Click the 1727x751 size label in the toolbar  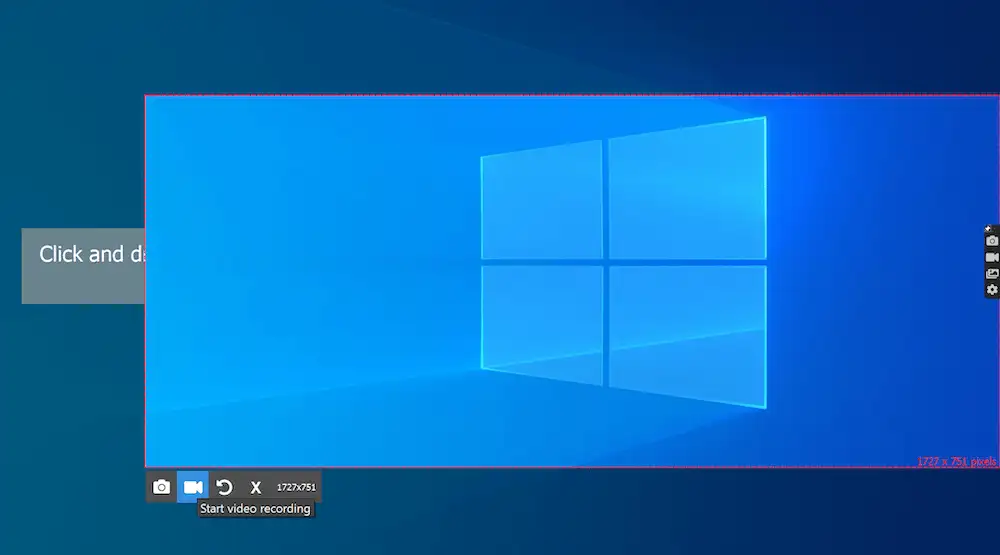click(296, 487)
